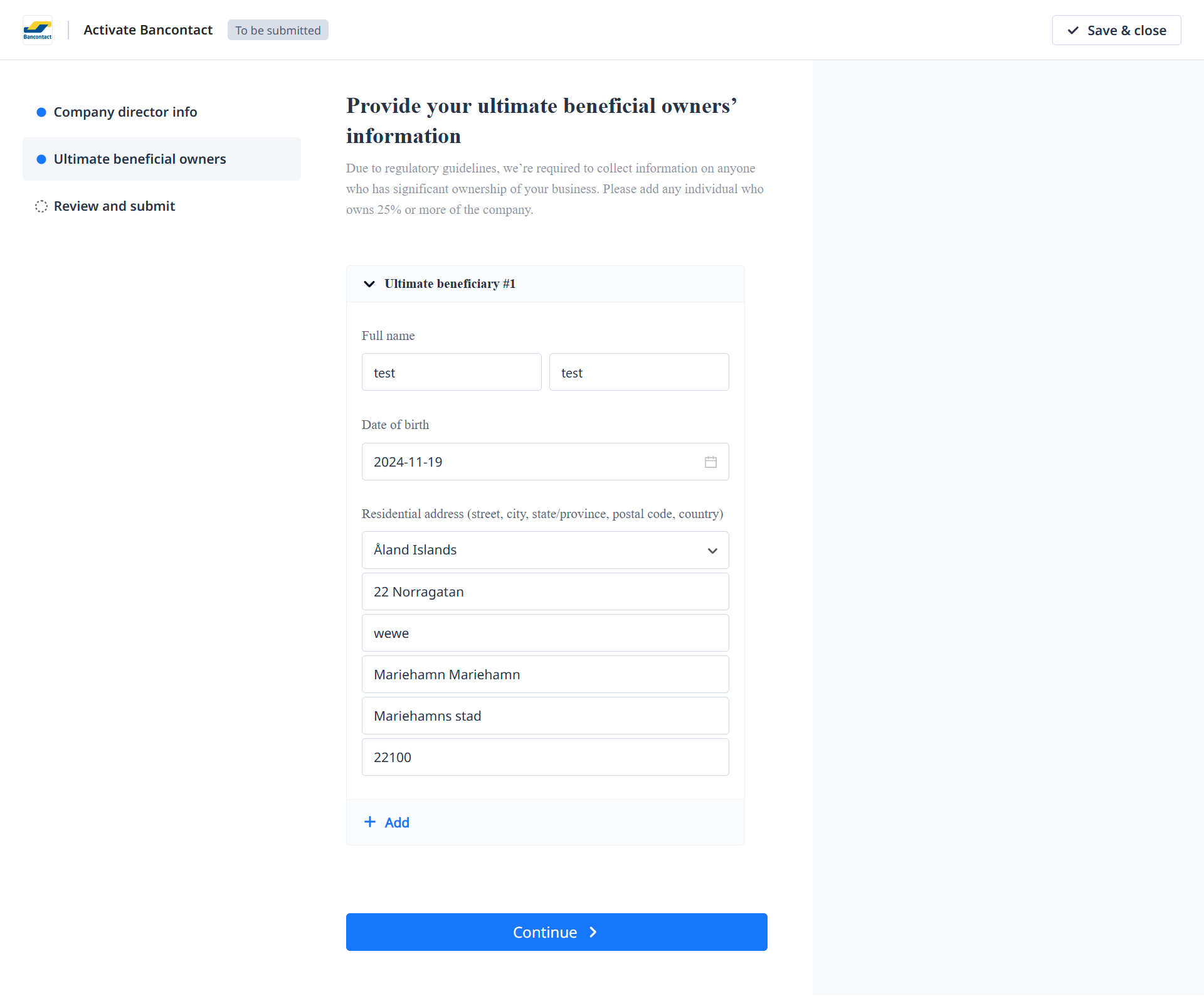The image size is (1204, 996).
Task: Open the date of birth calendar icon
Action: (x=710, y=462)
